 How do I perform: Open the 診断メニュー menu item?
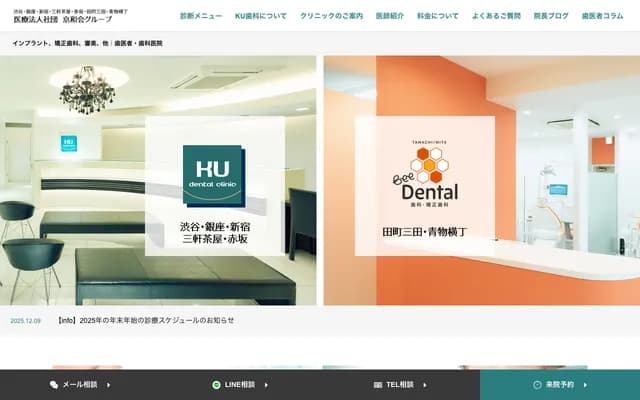point(201,16)
